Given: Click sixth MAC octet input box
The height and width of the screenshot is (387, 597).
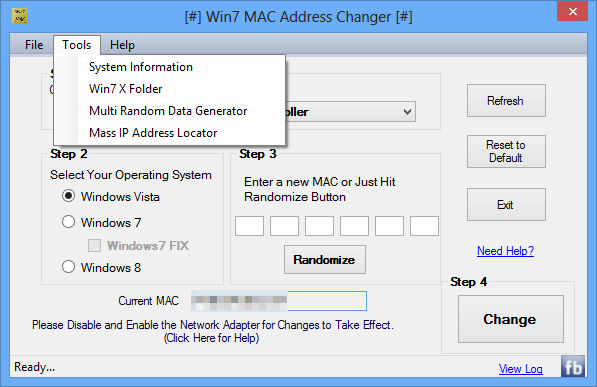Looking at the screenshot, I should (x=424, y=226).
